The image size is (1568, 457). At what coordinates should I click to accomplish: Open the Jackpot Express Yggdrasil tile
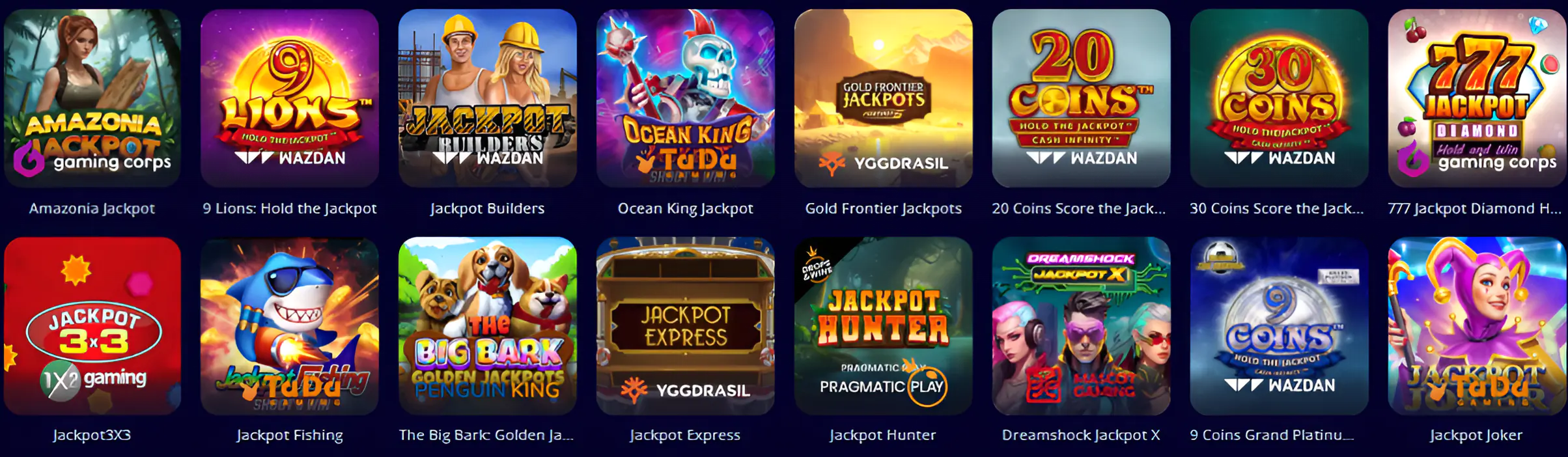point(686,326)
